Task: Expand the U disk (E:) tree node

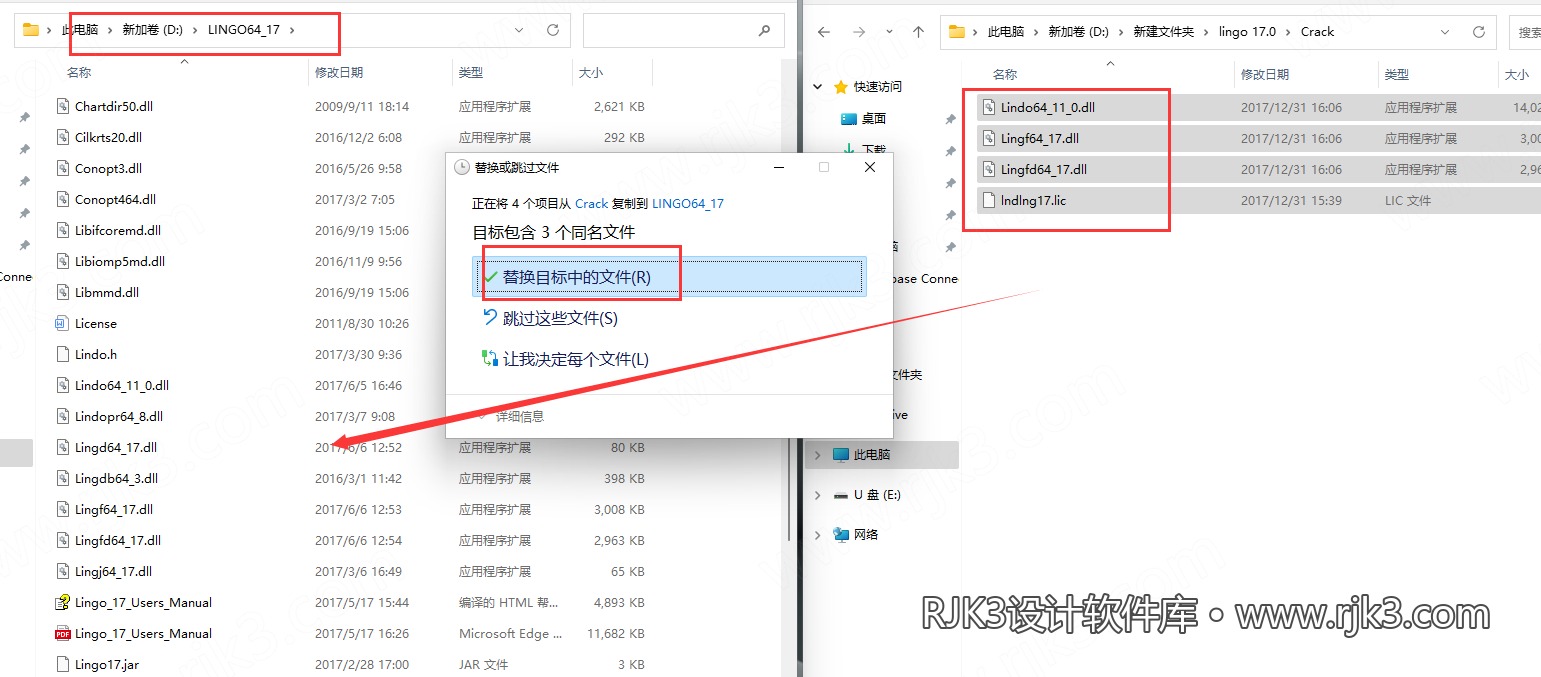Action: click(818, 495)
